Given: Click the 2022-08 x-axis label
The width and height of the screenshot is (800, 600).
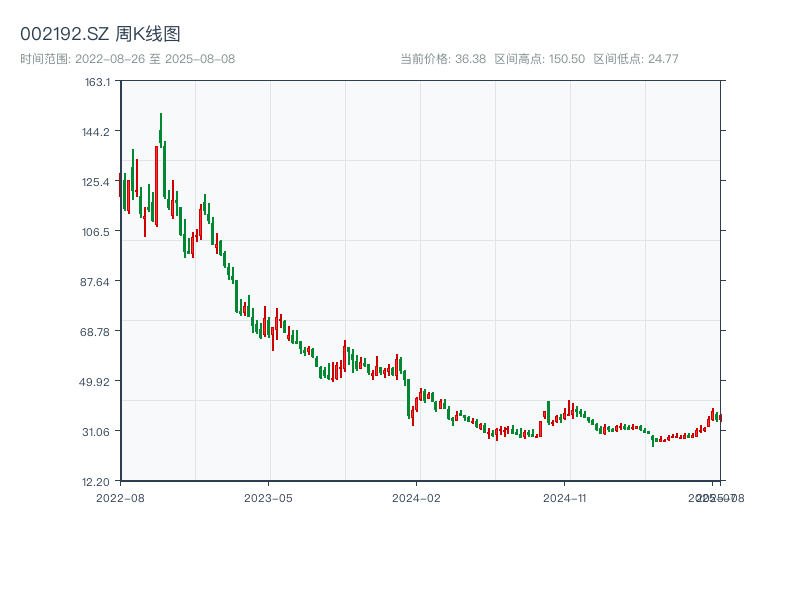Looking at the screenshot, I should 122,496.
